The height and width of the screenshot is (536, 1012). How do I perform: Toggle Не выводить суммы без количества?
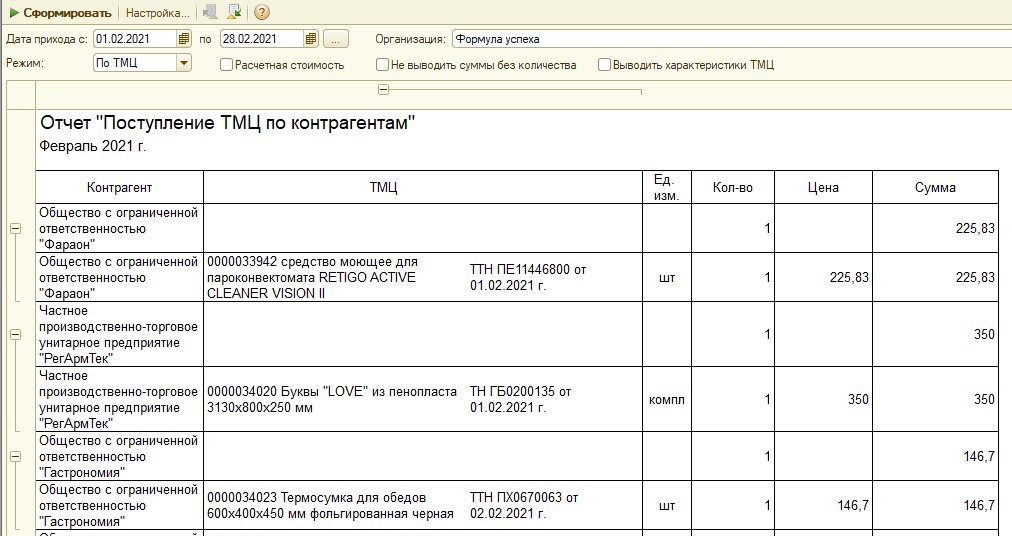[383, 65]
